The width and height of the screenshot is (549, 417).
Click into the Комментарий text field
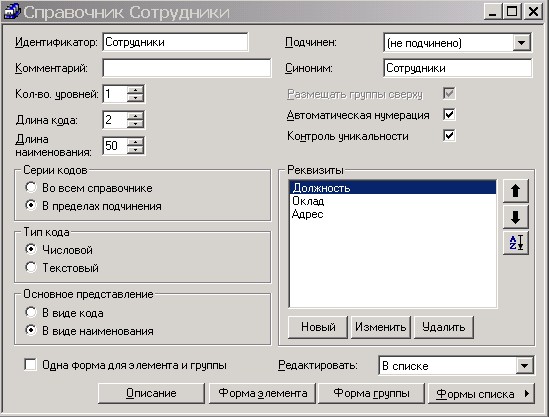point(187,68)
